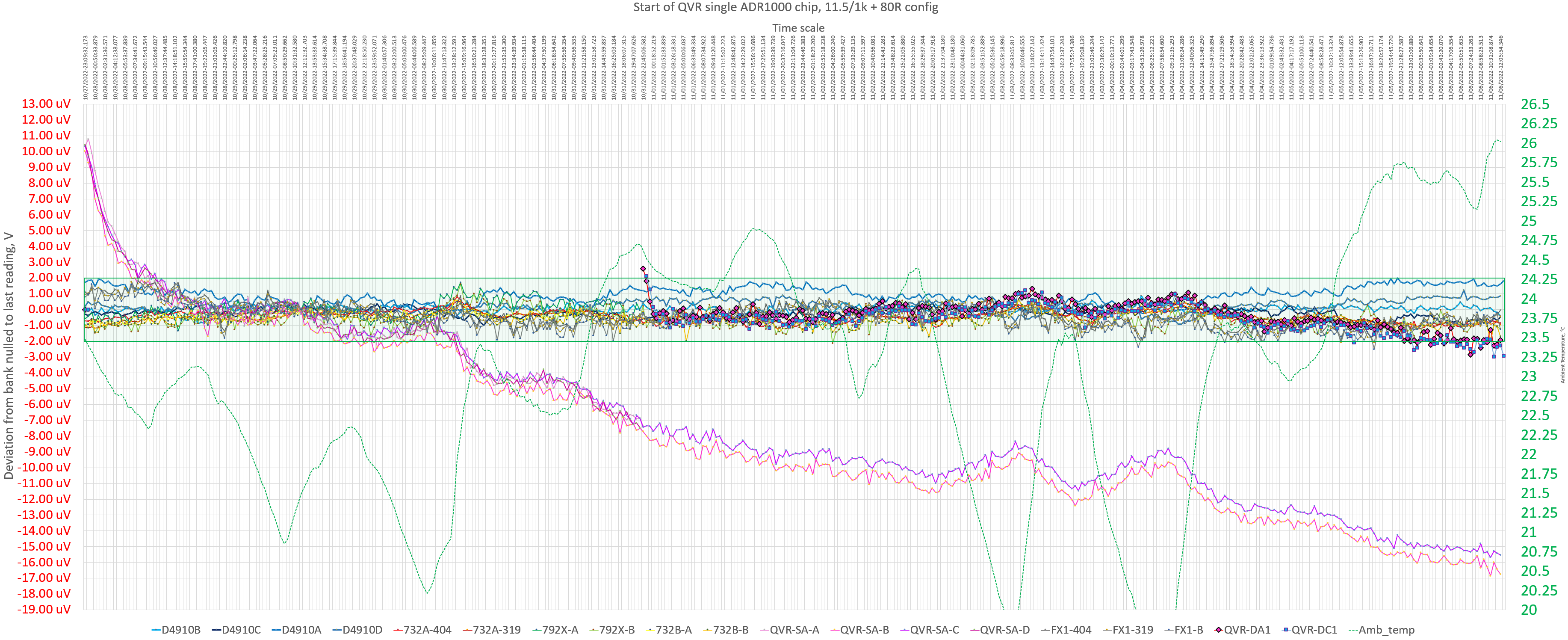Click the 23.25 temperature axis label

[x=1539, y=357]
